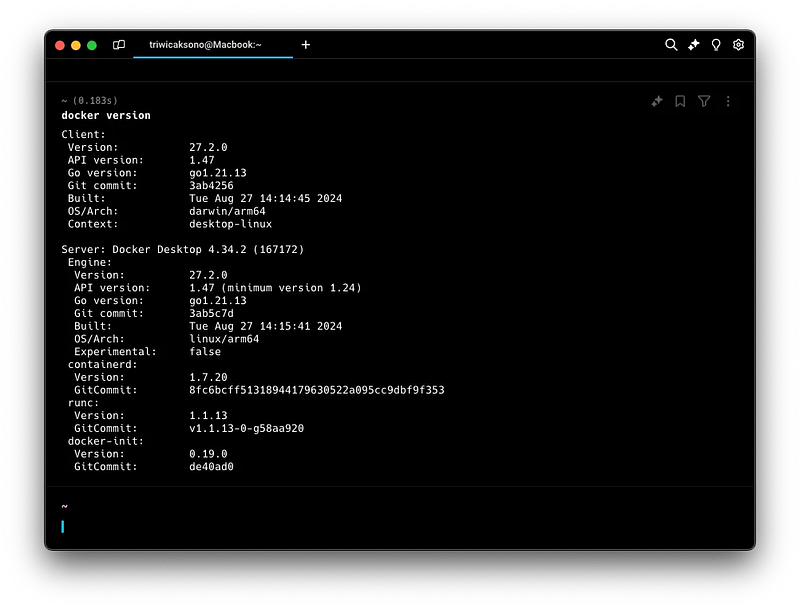Minimize window with yellow button
The image size is (800, 609).
(76, 45)
